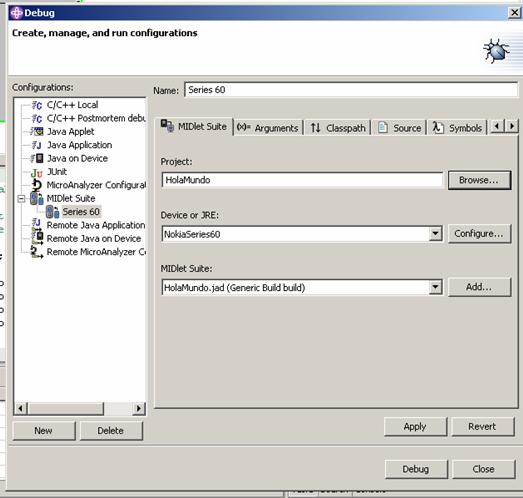This screenshot has width=523, height=498.
Task: Click the Close button
Action: (x=484, y=469)
